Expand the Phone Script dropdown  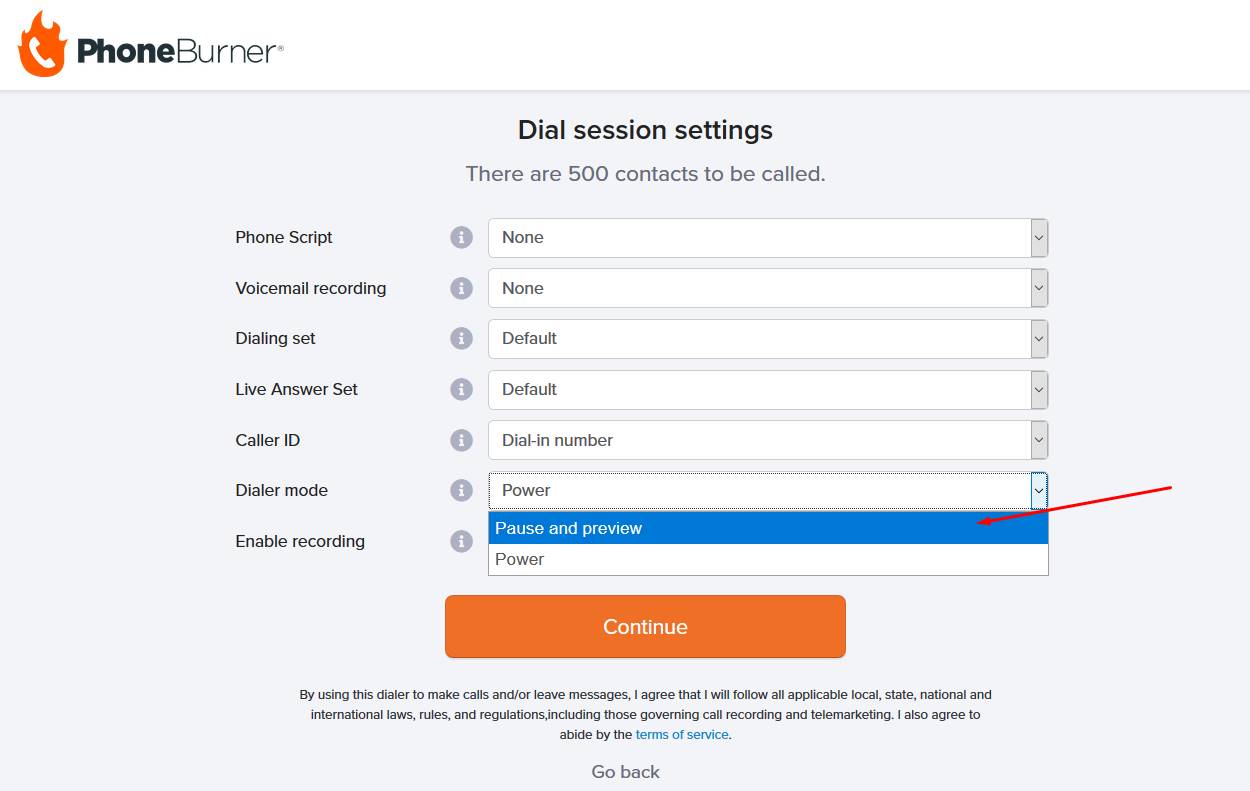pos(768,238)
